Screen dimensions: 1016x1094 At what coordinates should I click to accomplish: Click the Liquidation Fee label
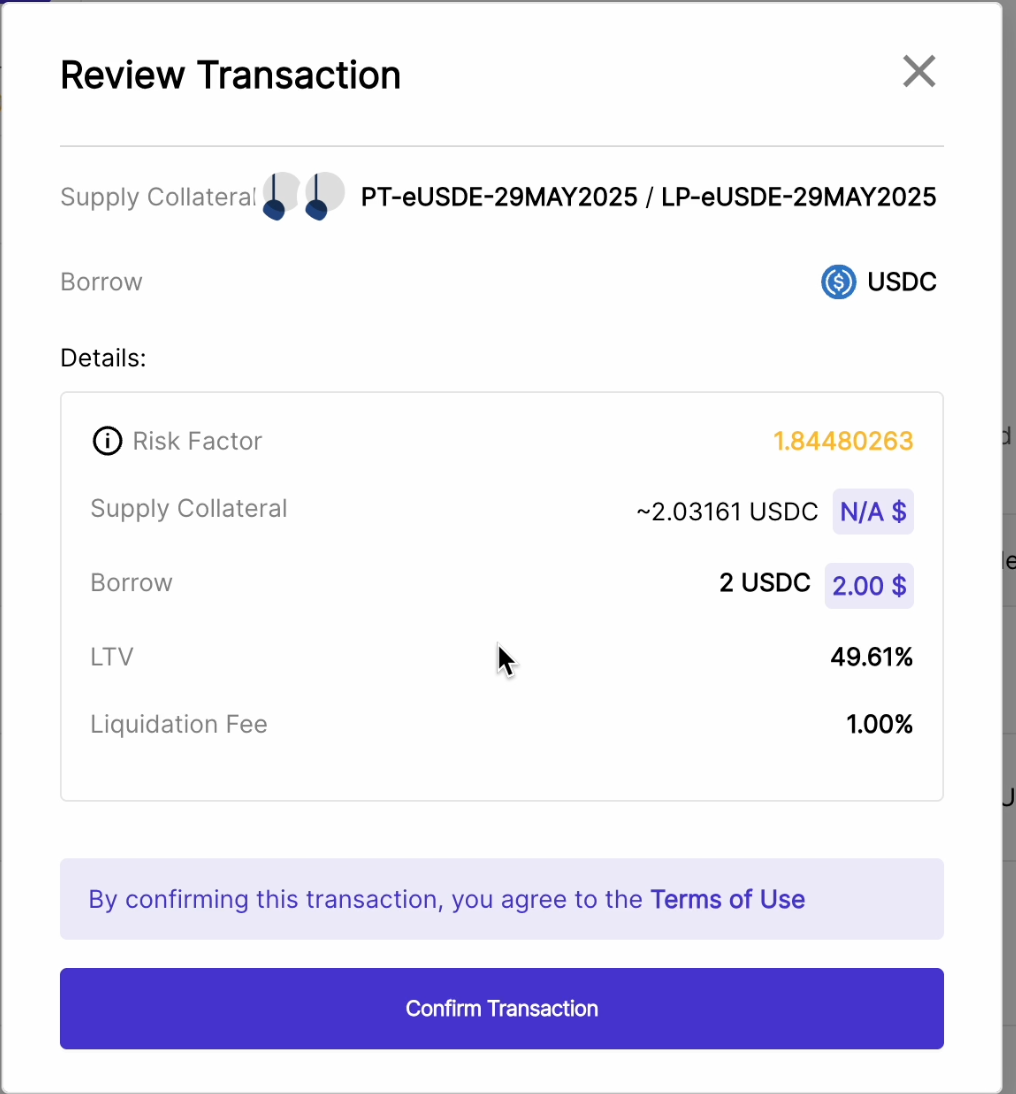(179, 724)
